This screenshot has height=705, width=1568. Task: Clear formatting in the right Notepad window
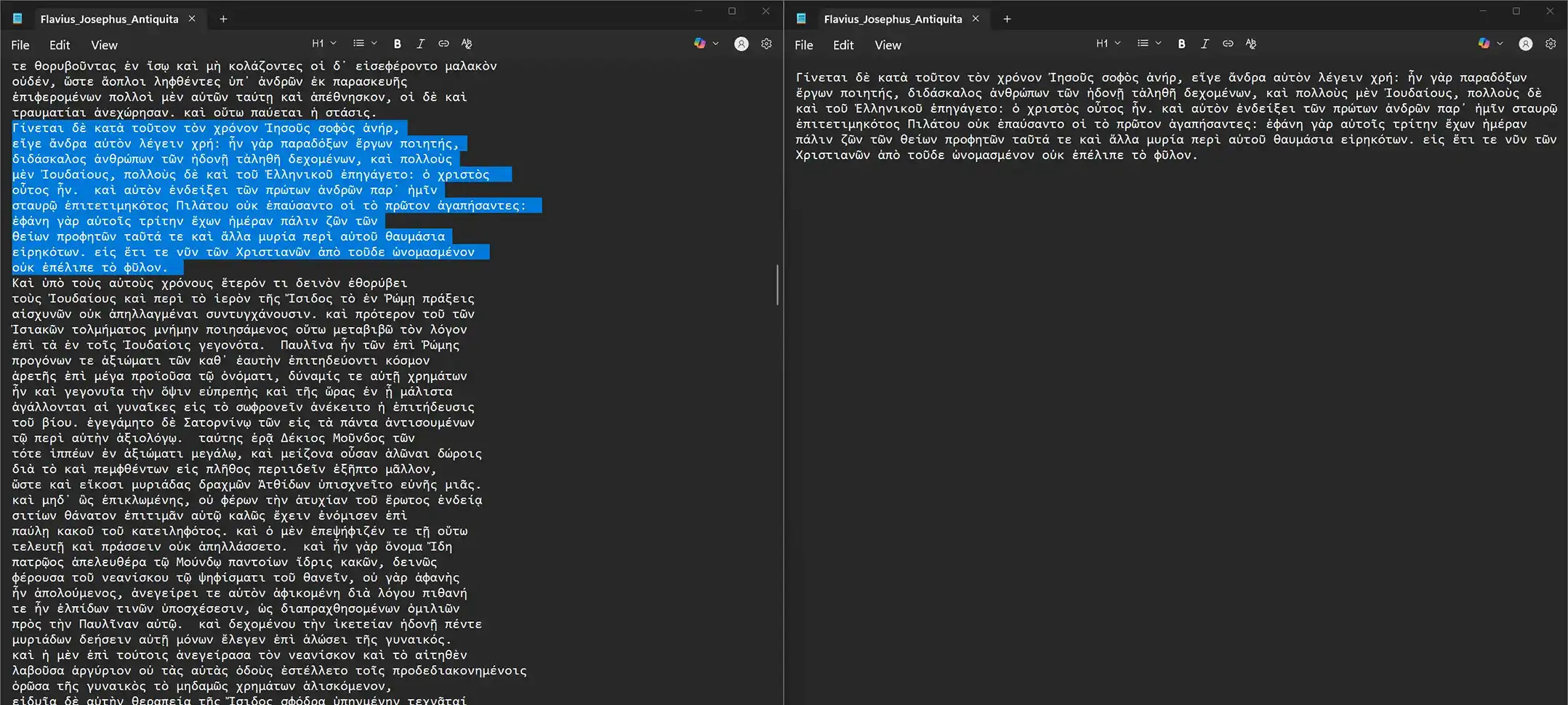pos(1251,44)
